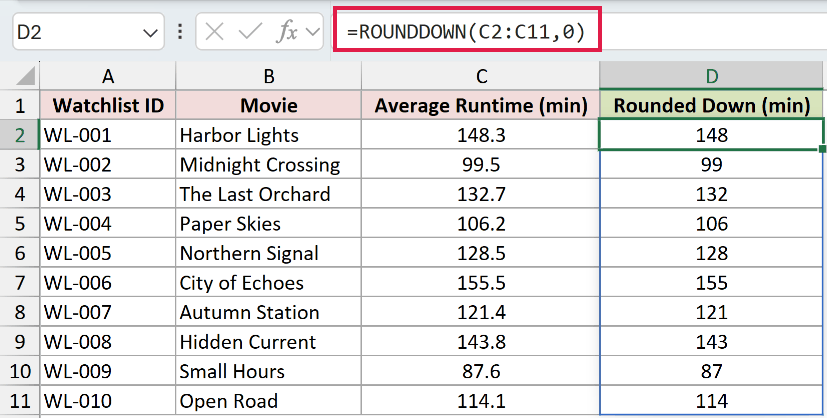
Task: Select runtime cell 155.5
Action: [x=481, y=283]
